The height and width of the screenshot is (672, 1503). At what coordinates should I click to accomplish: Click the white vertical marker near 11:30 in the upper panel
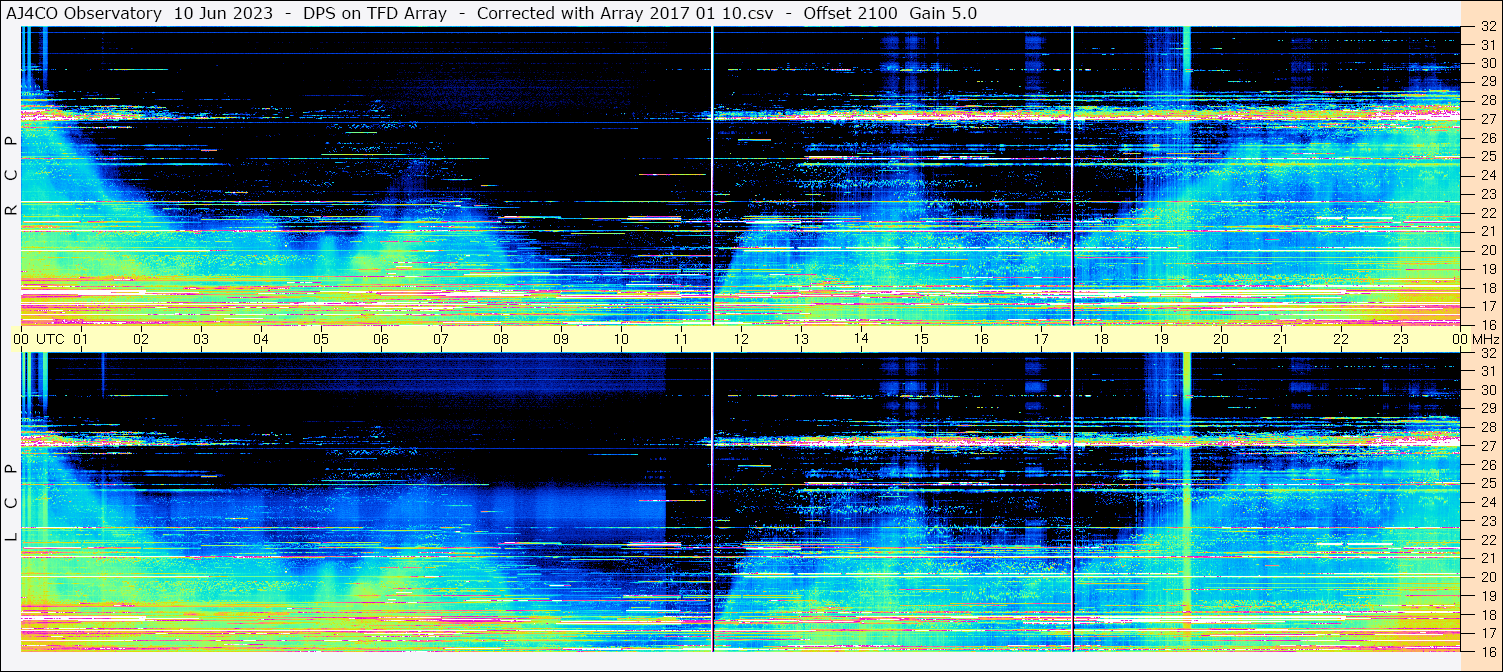coord(712,176)
